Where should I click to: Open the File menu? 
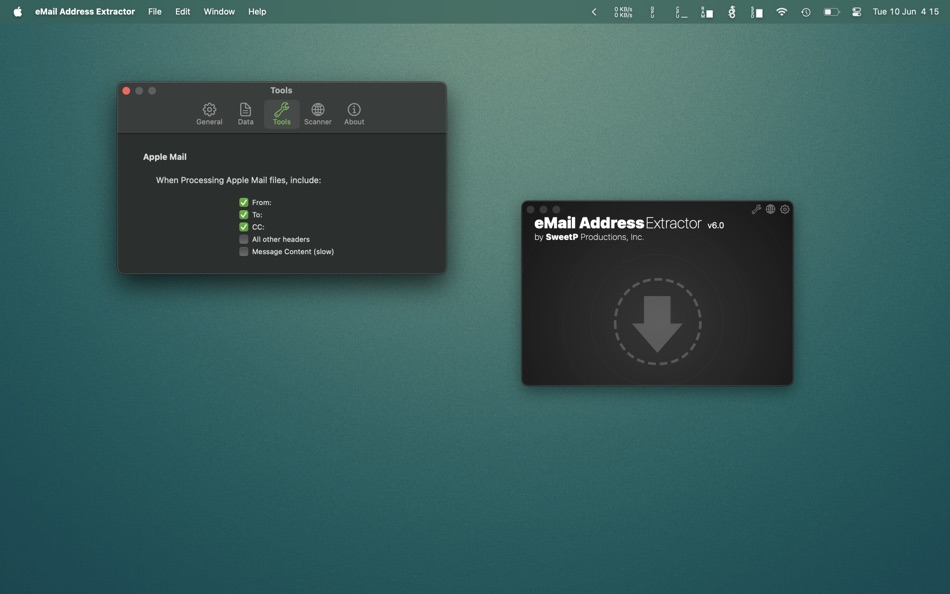tap(154, 12)
